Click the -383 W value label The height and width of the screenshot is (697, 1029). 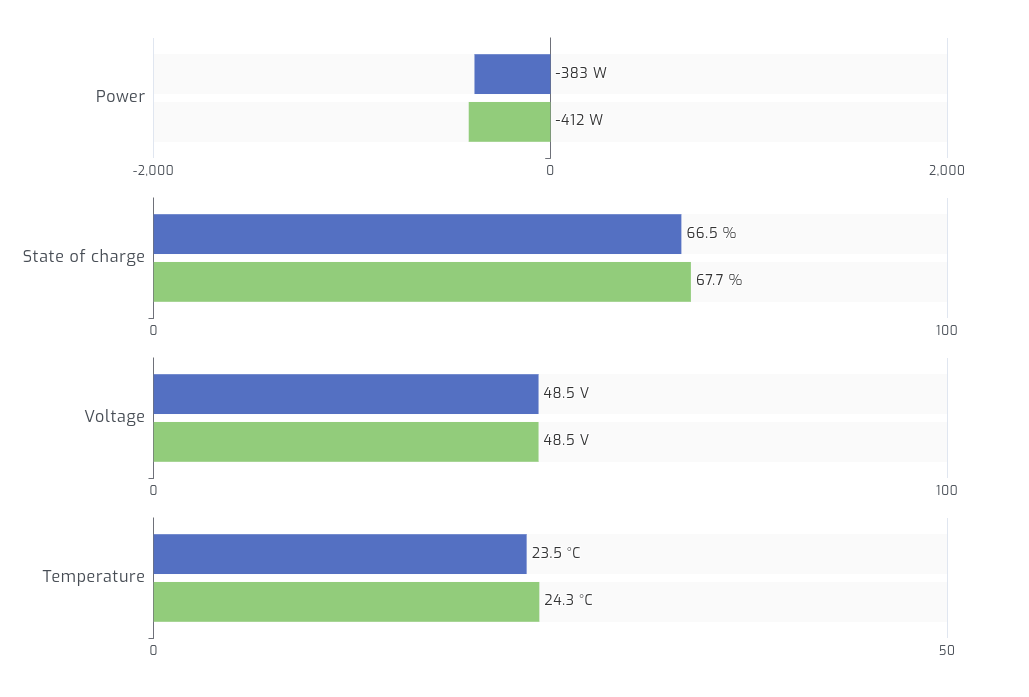581,73
